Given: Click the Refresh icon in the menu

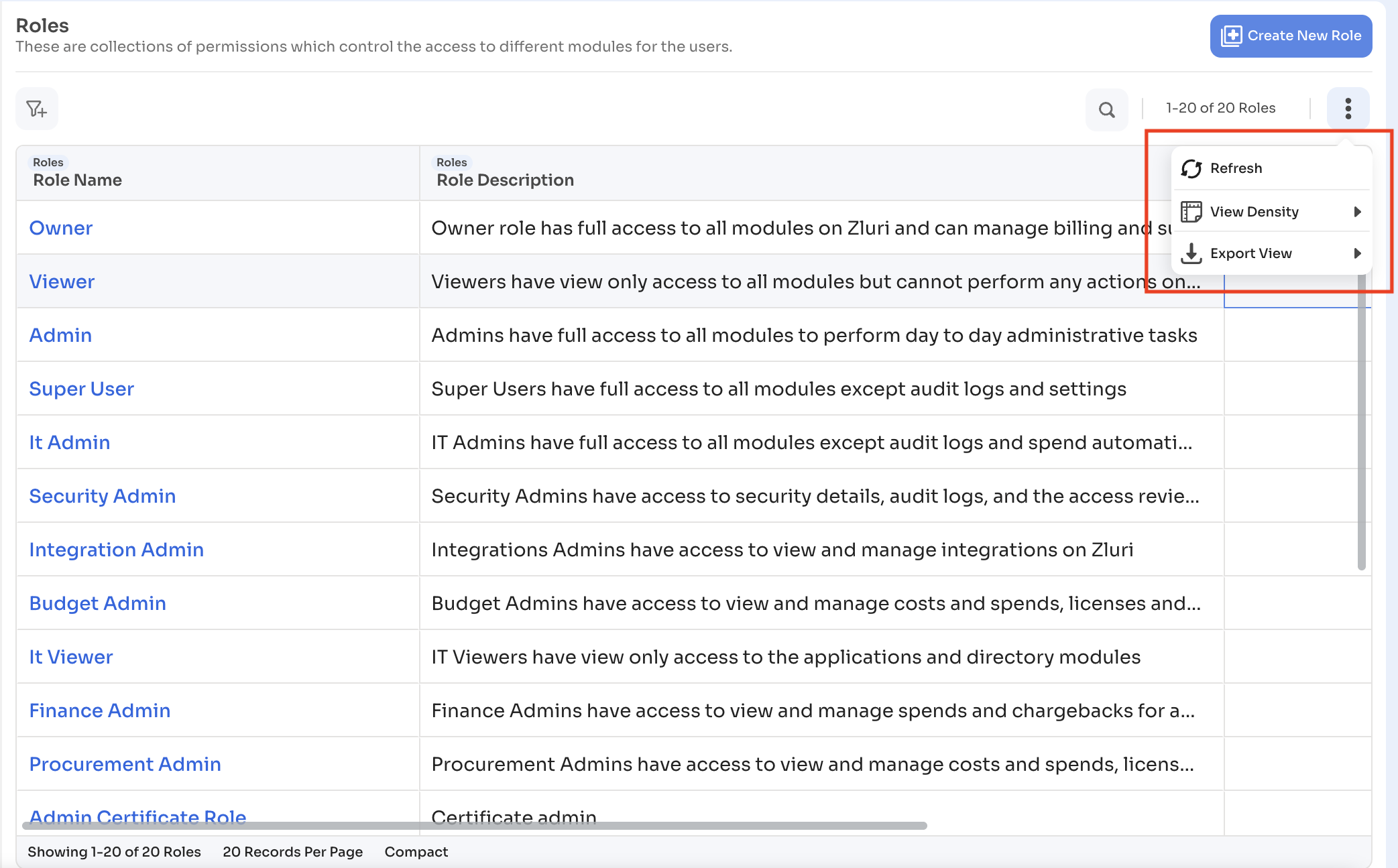Looking at the screenshot, I should click(x=1192, y=168).
